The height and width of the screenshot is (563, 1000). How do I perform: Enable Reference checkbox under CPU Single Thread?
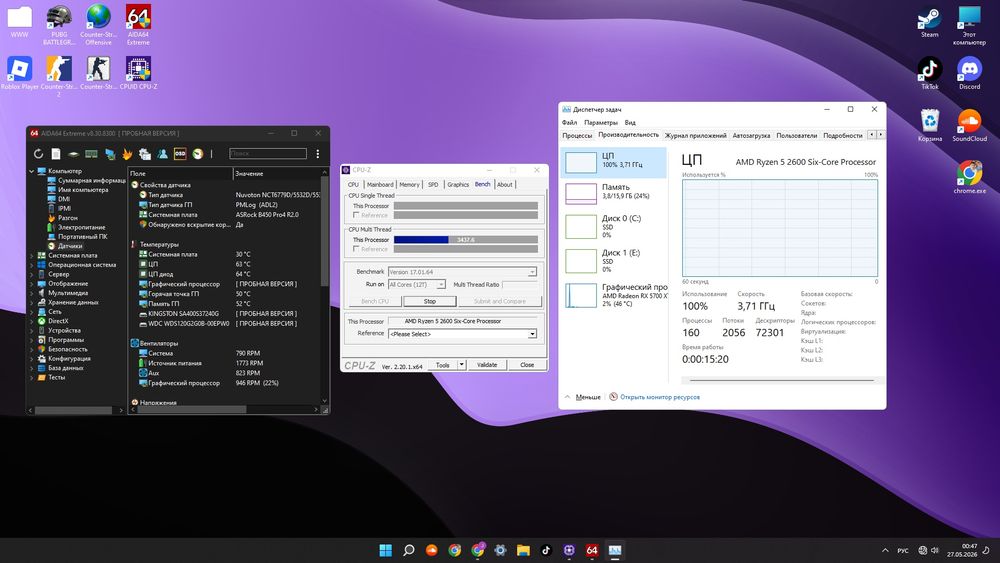tap(357, 215)
